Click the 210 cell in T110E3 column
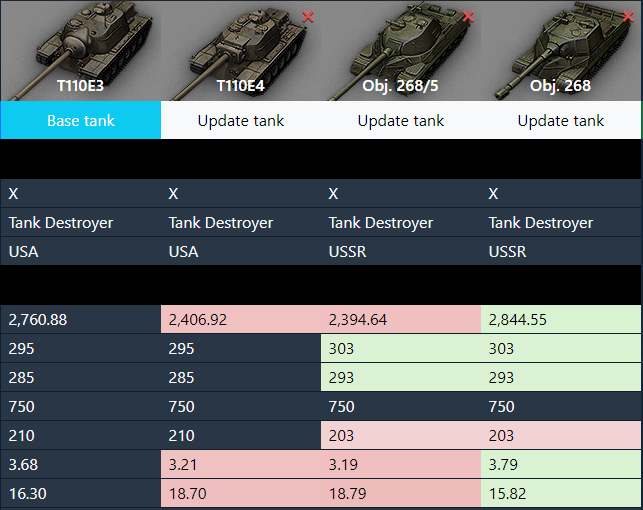643x510 pixels. click(81, 435)
